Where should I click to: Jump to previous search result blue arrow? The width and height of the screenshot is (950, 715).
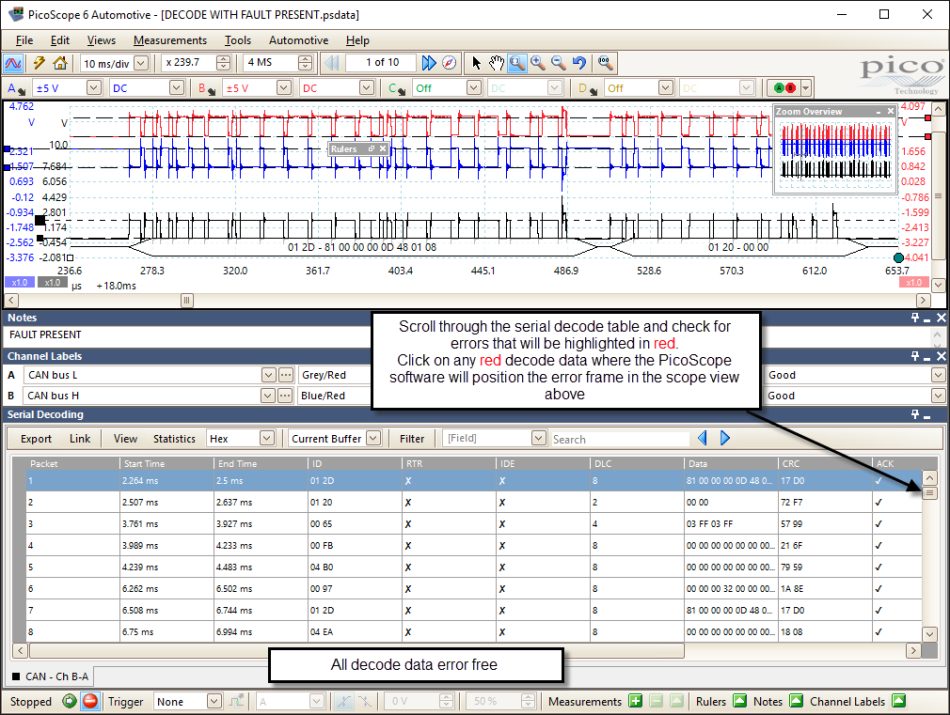(x=703, y=438)
